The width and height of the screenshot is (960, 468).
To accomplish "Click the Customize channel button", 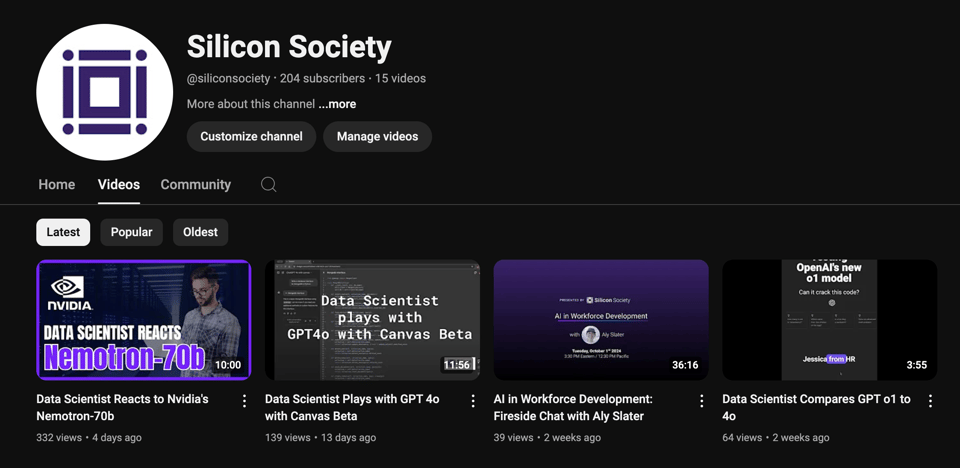I will pyautogui.click(x=251, y=137).
